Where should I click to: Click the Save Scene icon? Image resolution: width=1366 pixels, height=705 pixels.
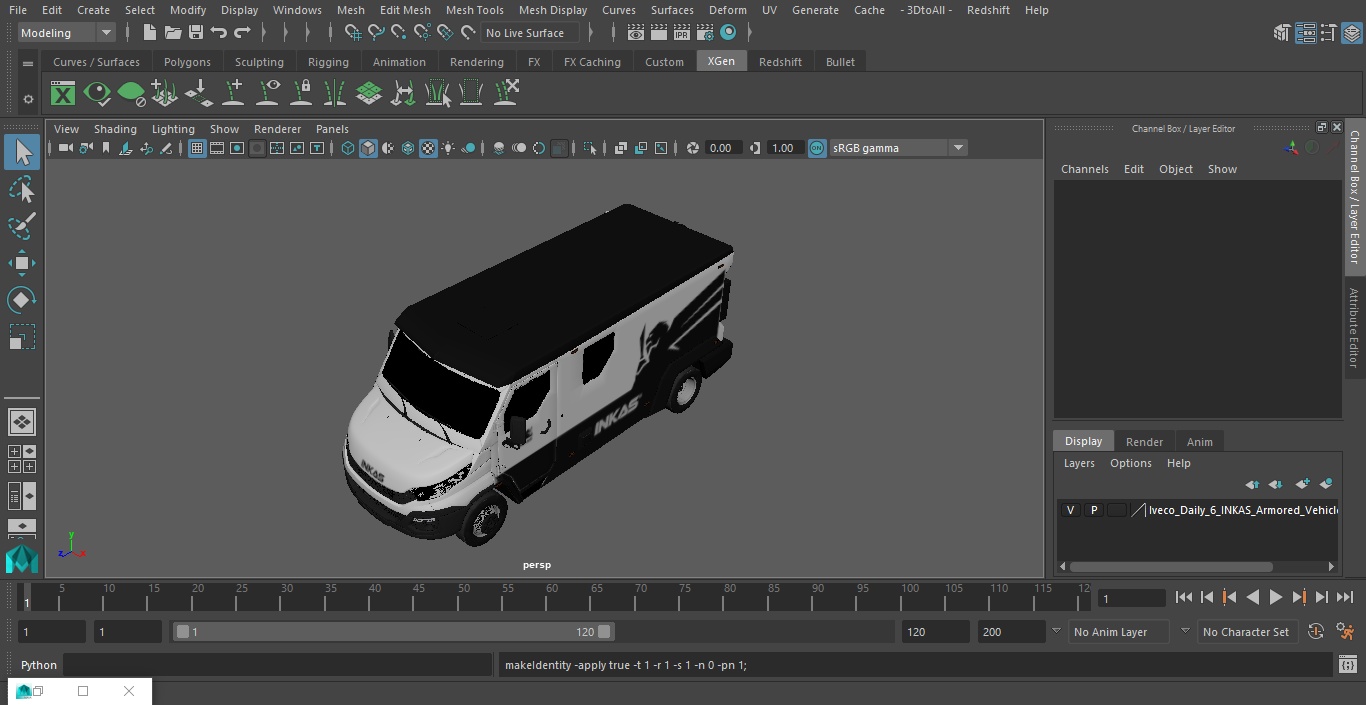pyautogui.click(x=195, y=33)
